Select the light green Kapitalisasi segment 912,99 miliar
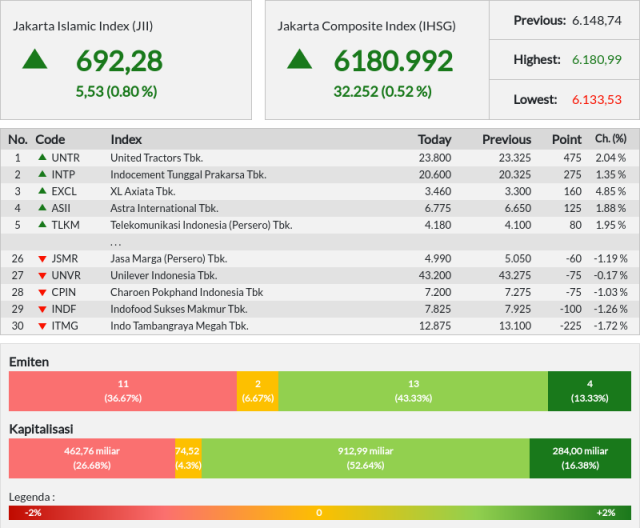 366,458
